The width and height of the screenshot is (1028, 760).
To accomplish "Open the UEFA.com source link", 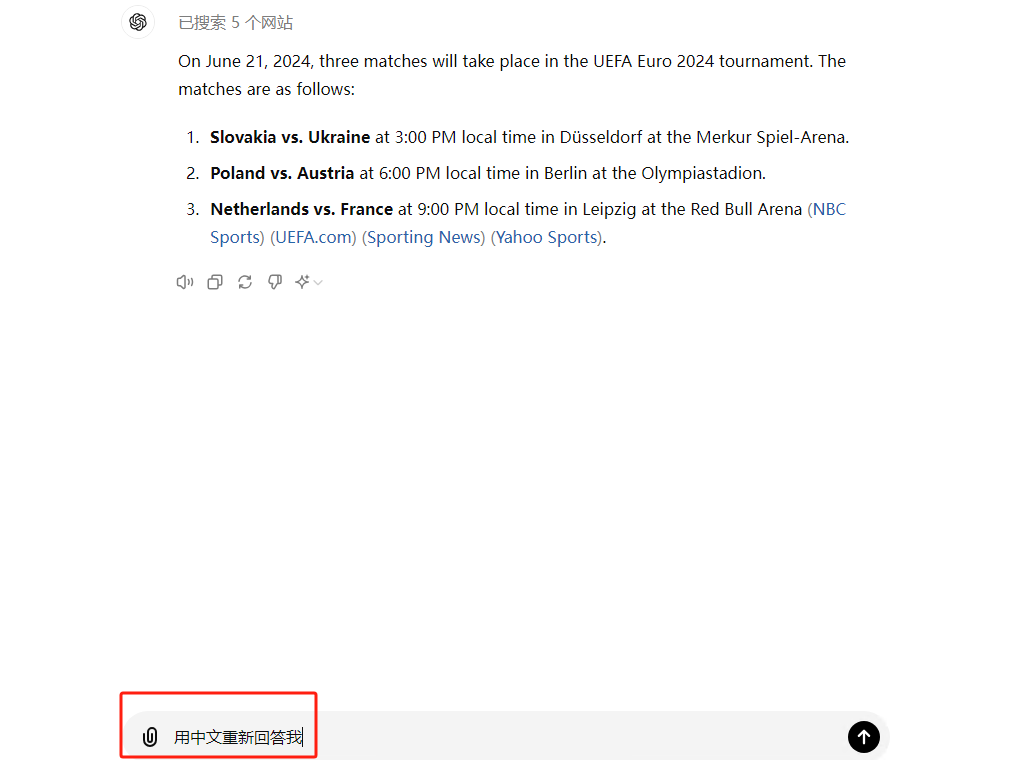I will click(x=313, y=237).
